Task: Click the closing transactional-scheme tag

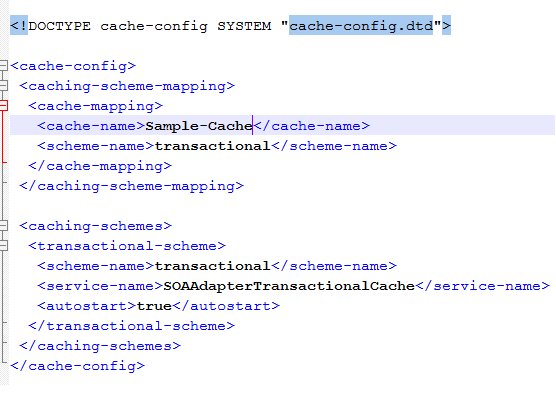Action: click(132, 326)
